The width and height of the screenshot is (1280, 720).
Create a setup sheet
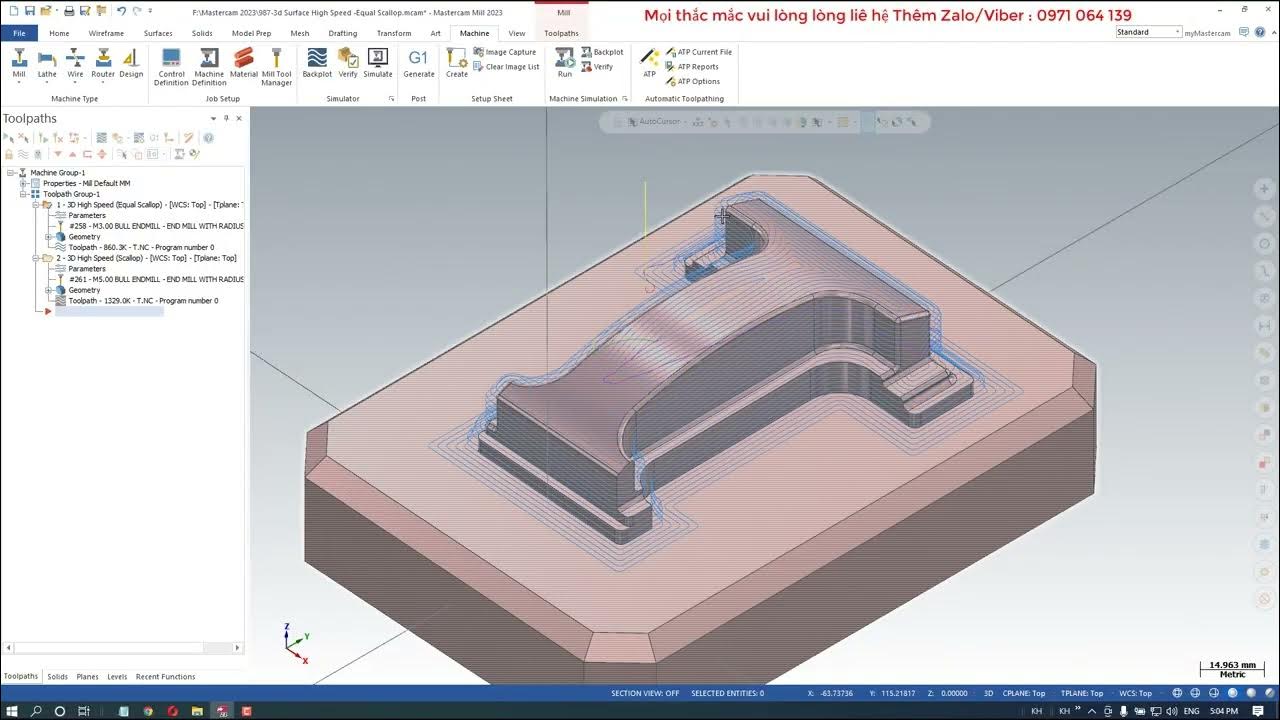tap(457, 63)
